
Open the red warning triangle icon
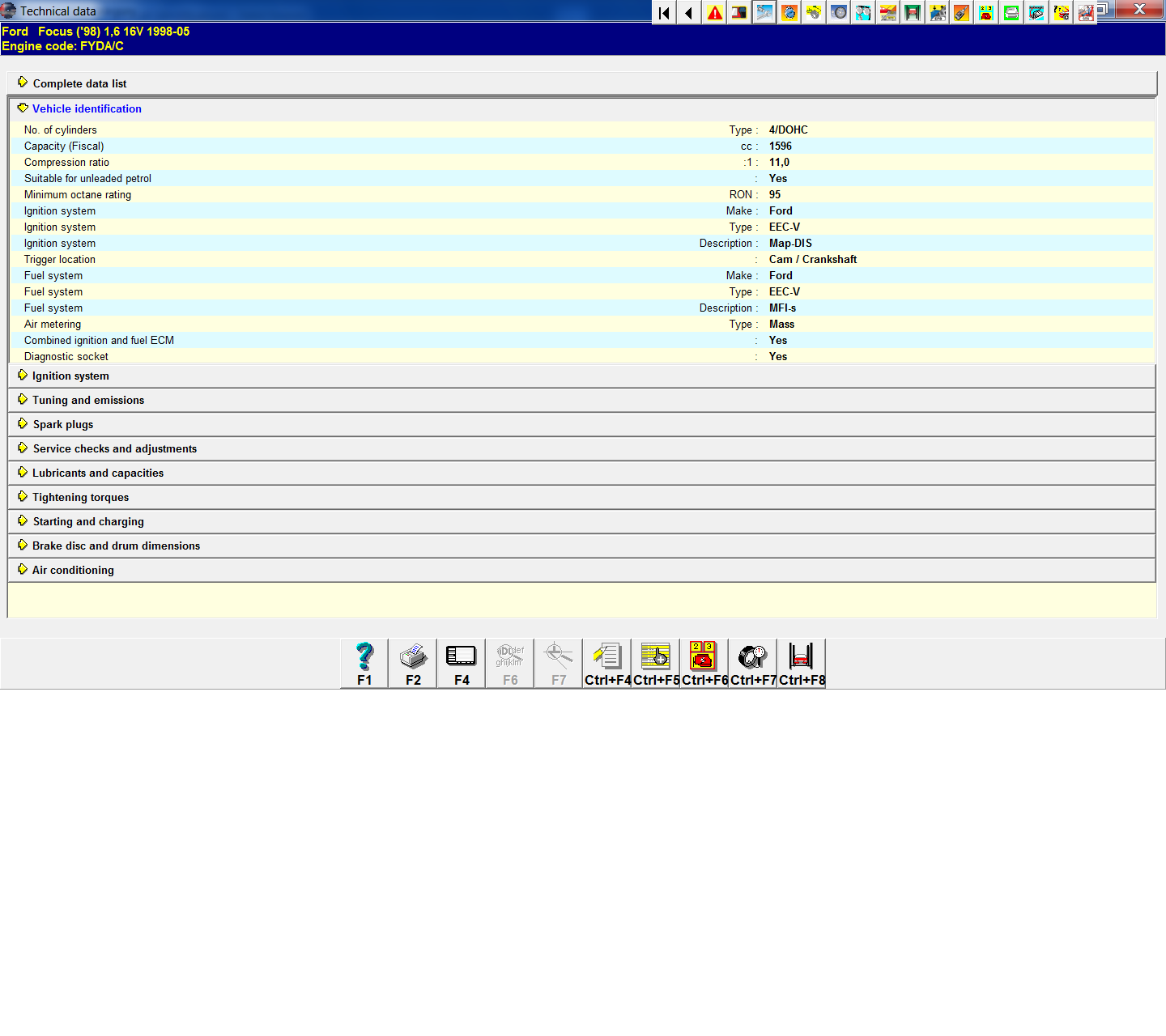point(714,12)
